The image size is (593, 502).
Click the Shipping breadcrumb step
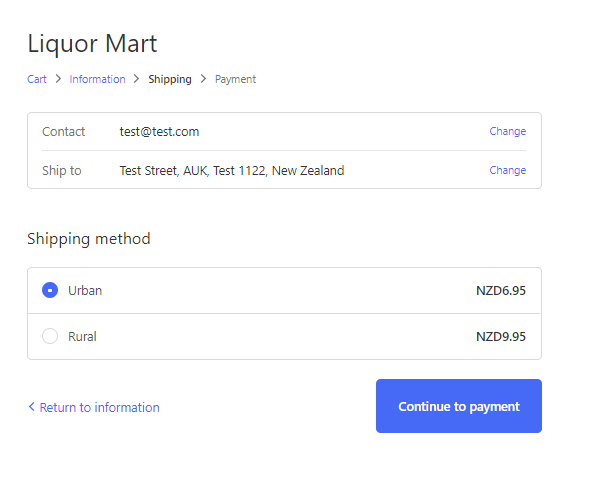[x=170, y=79]
